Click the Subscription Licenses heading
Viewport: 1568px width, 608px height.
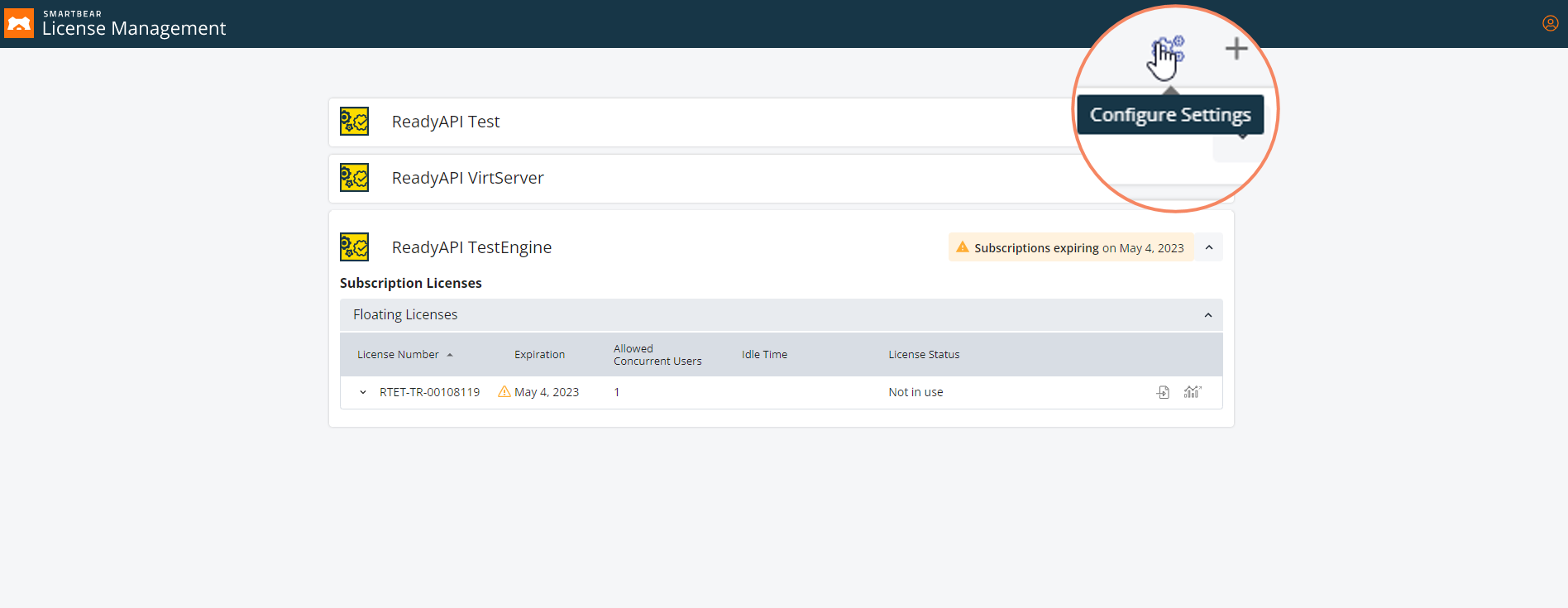411,283
